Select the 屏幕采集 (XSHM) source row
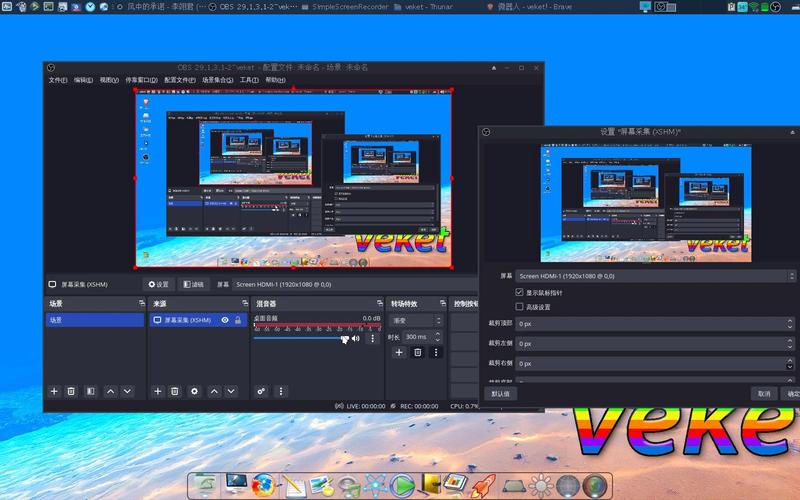The height and width of the screenshot is (500, 800). point(198,320)
